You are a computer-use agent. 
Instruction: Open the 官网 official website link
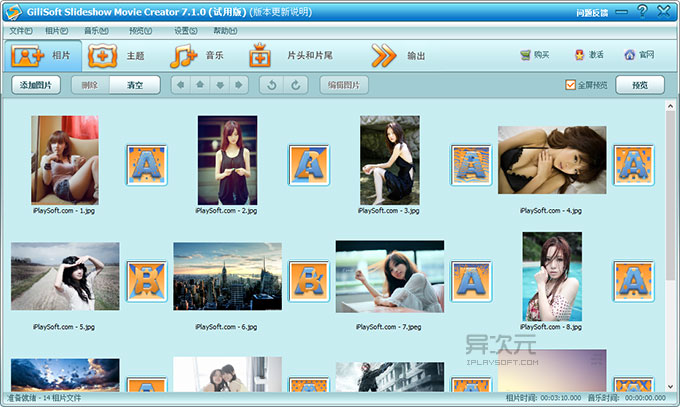pos(639,55)
